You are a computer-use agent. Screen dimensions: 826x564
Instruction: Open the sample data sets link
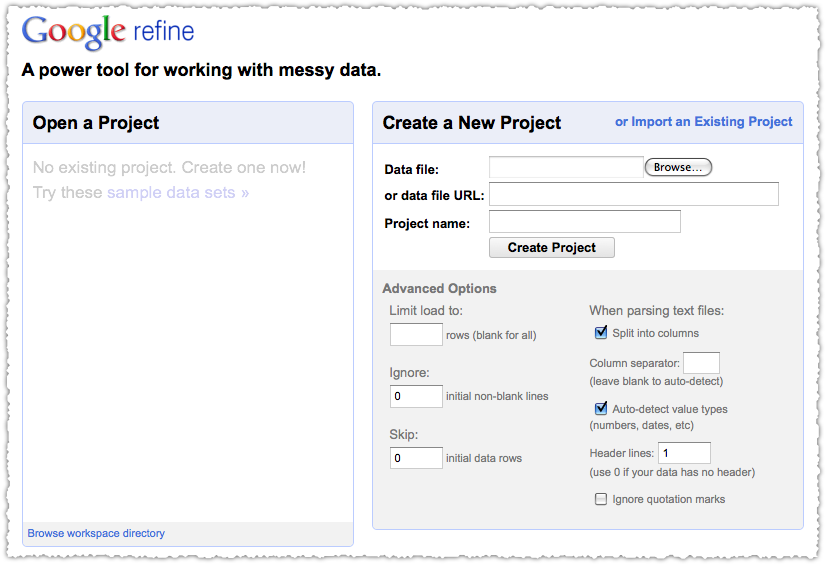[x=178, y=193]
